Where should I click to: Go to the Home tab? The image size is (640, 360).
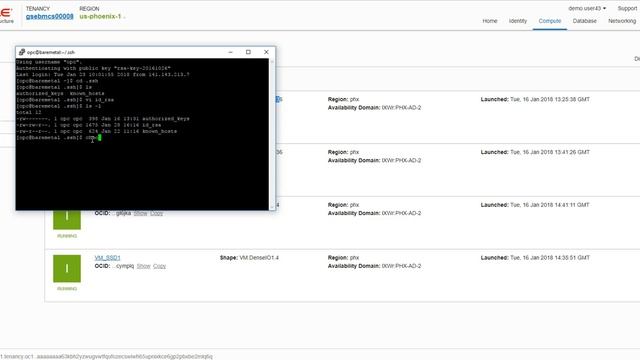[x=490, y=21]
